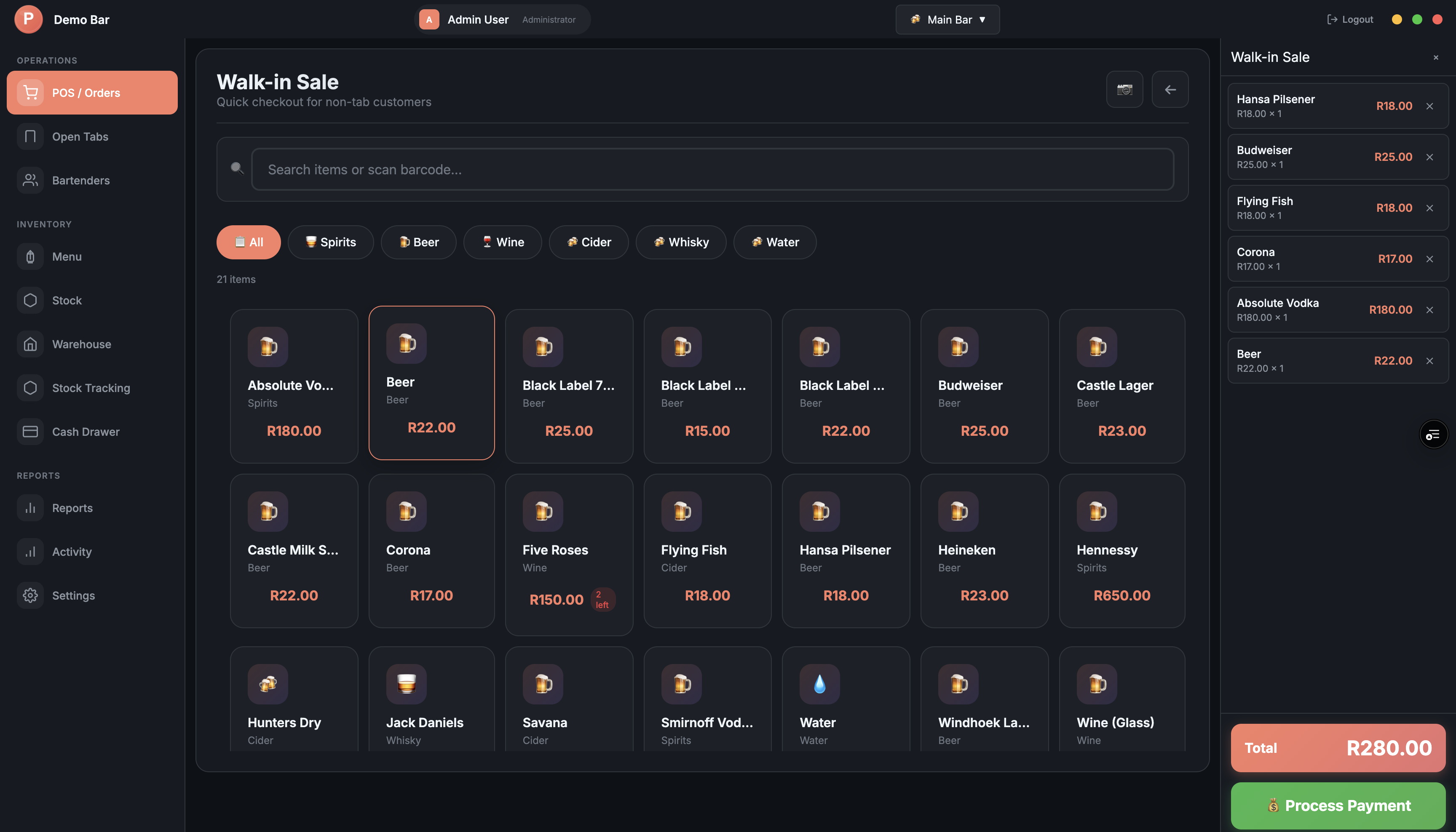The height and width of the screenshot is (832, 1456).
Task: Filter items by Beer category
Action: [418, 242]
